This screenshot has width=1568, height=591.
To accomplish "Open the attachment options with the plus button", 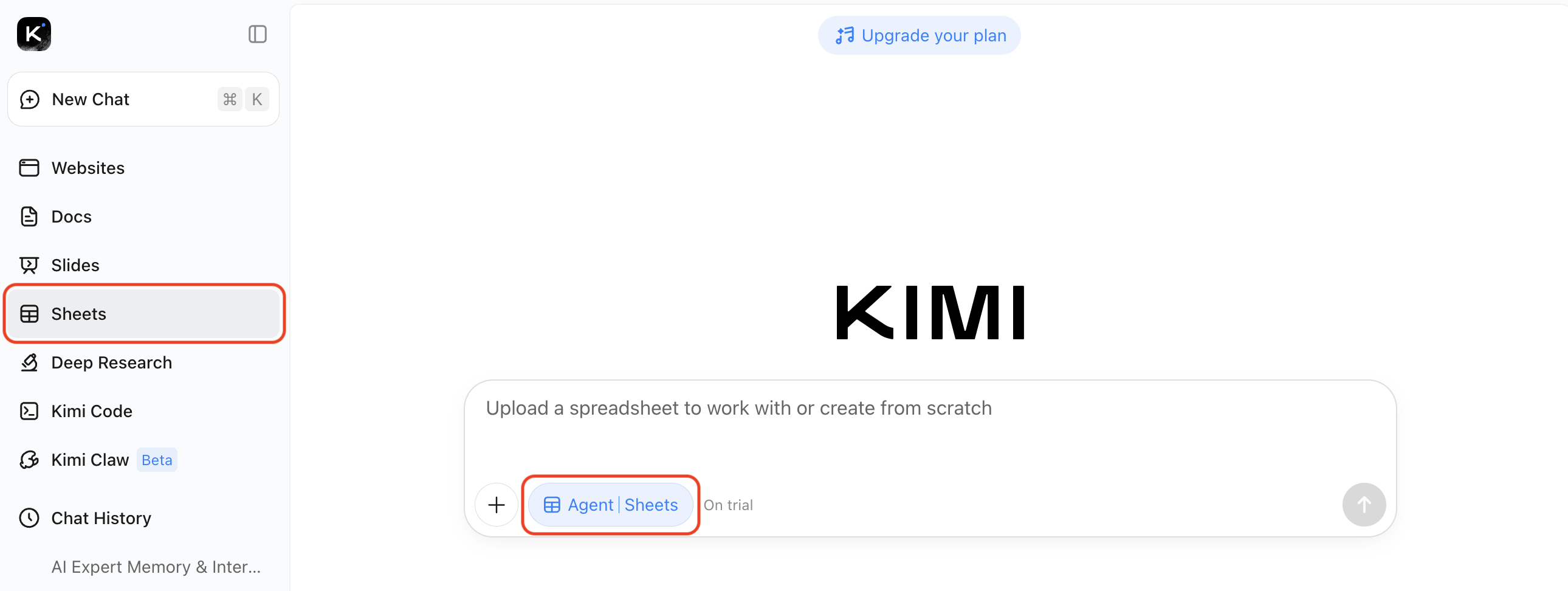I will click(x=497, y=505).
